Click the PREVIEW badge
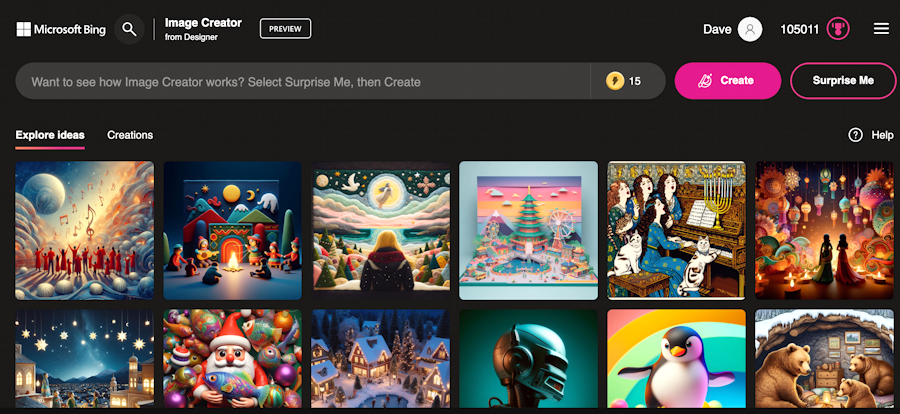The width and height of the screenshot is (900, 414). pos(285,29)
